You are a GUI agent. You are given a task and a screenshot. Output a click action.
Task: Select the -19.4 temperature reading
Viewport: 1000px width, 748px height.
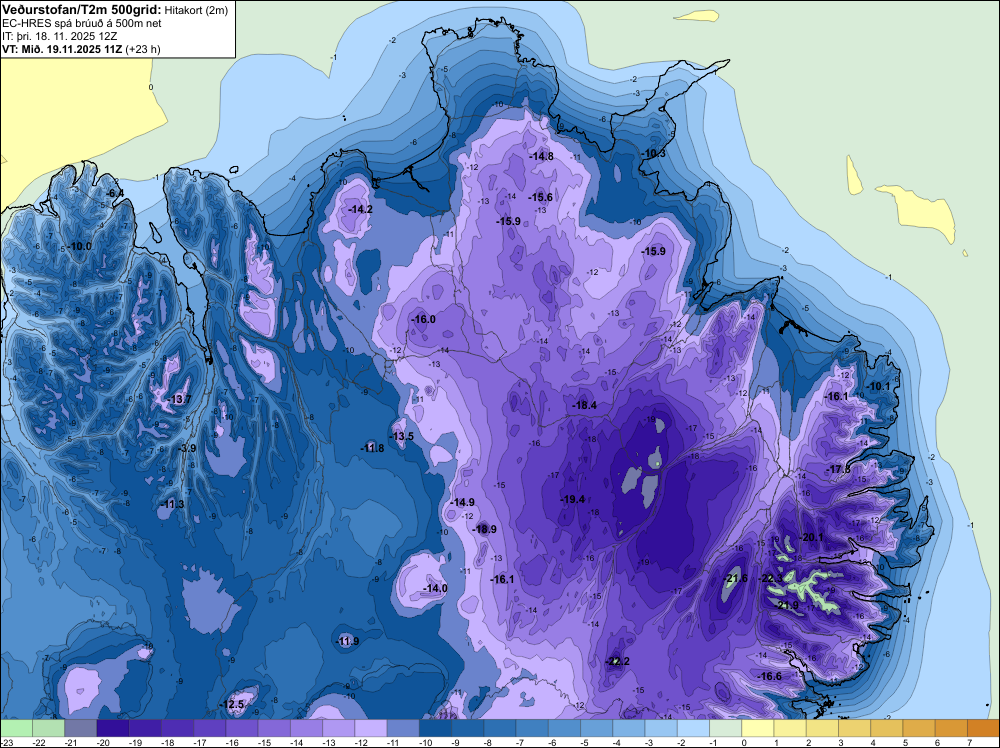coord(573,499)
